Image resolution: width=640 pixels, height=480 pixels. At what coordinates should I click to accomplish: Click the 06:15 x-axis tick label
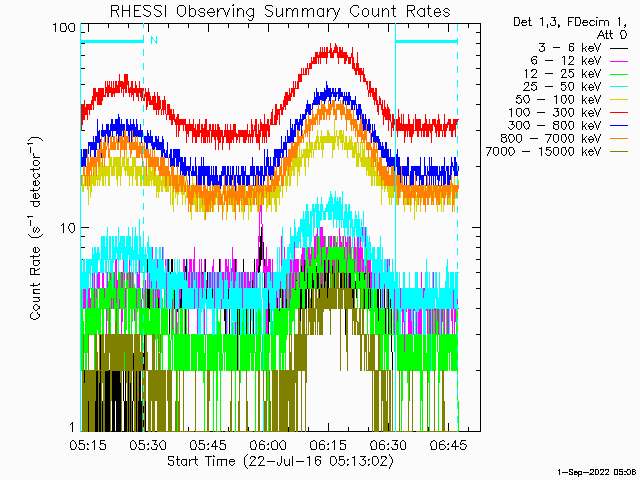[328, 445]
